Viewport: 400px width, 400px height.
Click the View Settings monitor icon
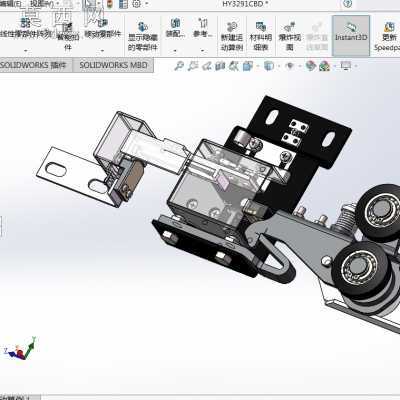click(346, 66)
